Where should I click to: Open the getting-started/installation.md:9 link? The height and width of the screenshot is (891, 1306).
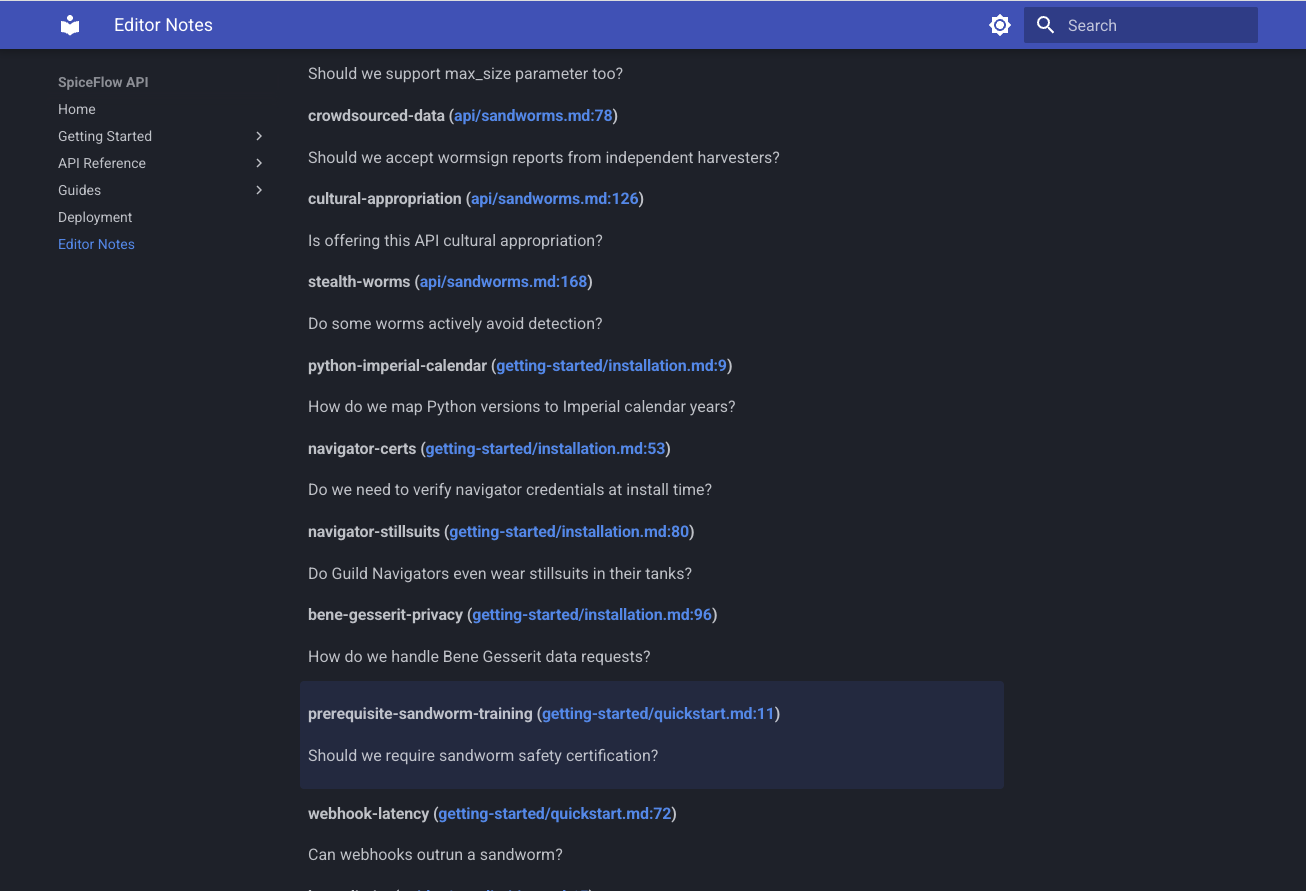point(611,365)
